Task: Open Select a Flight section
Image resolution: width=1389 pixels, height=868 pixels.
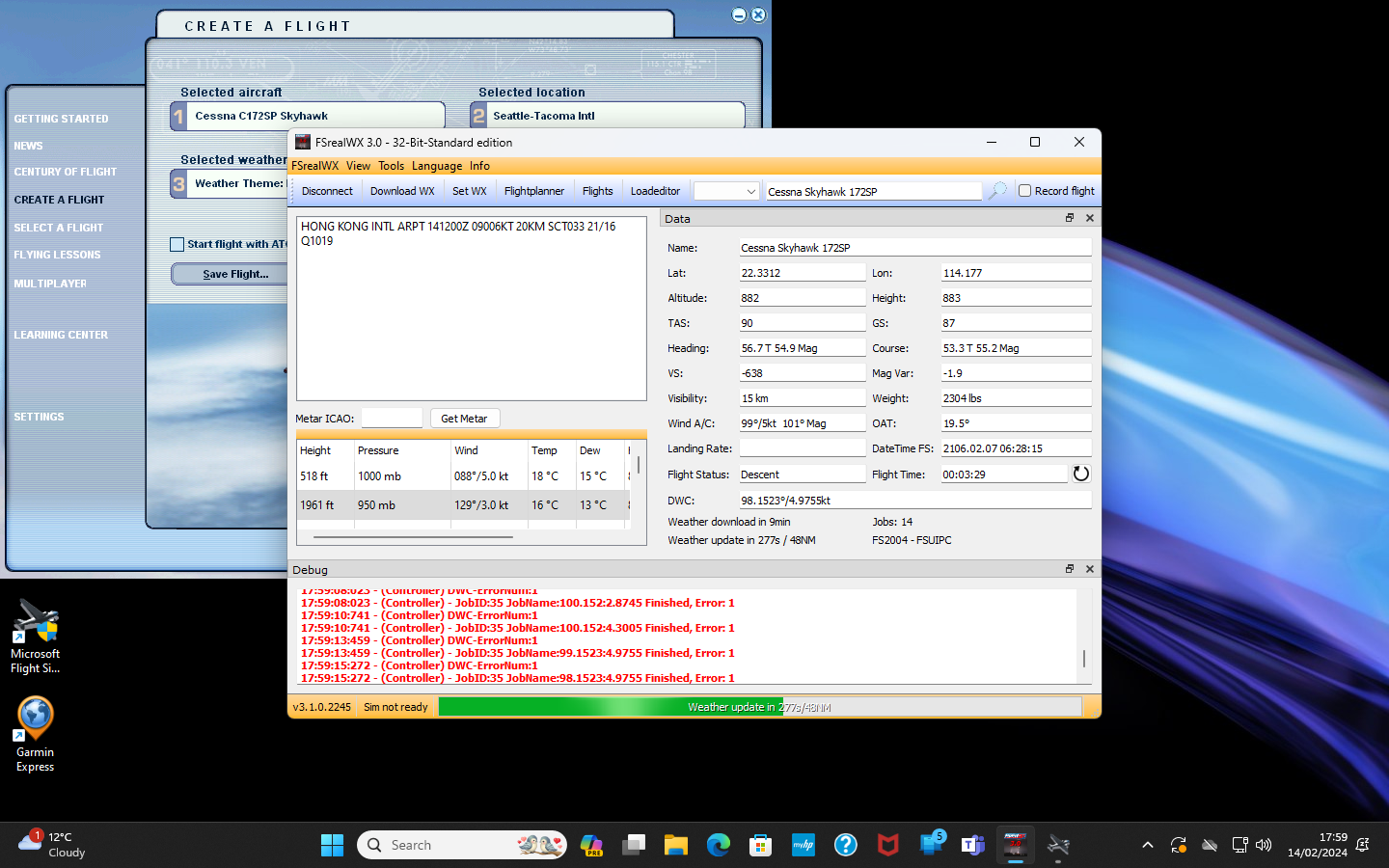Action: 58,228
